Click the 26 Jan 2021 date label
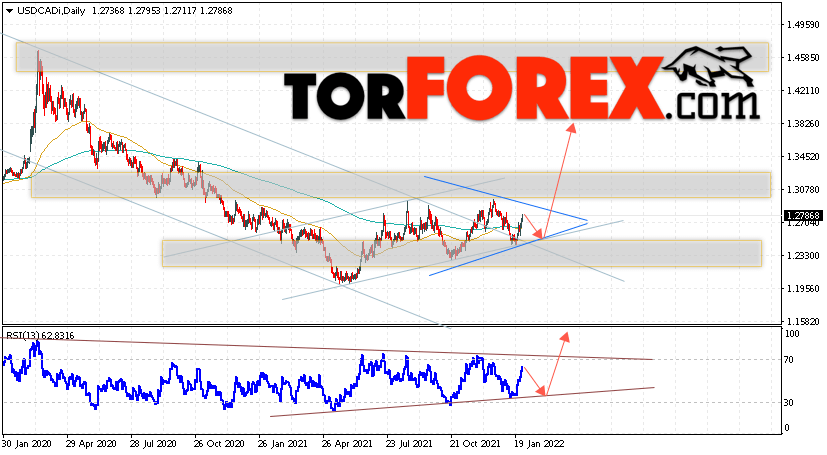The width and height of the screenshot is (827, 455). (283, 444)
